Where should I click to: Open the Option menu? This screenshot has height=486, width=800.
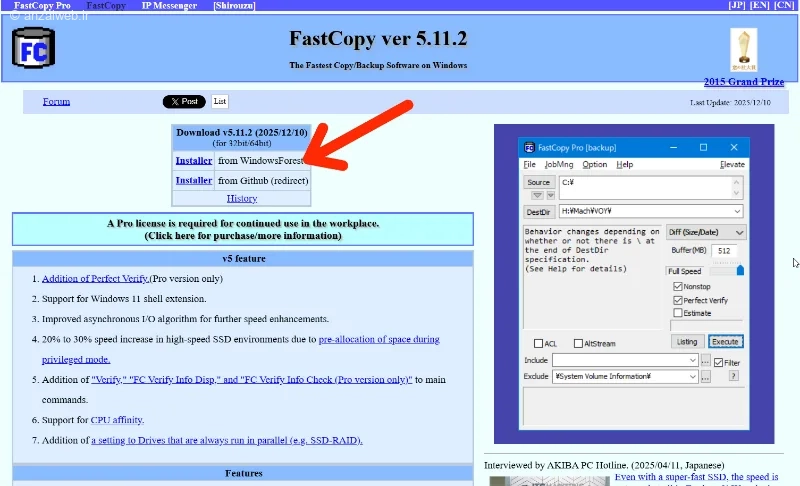tap(594, 164)
